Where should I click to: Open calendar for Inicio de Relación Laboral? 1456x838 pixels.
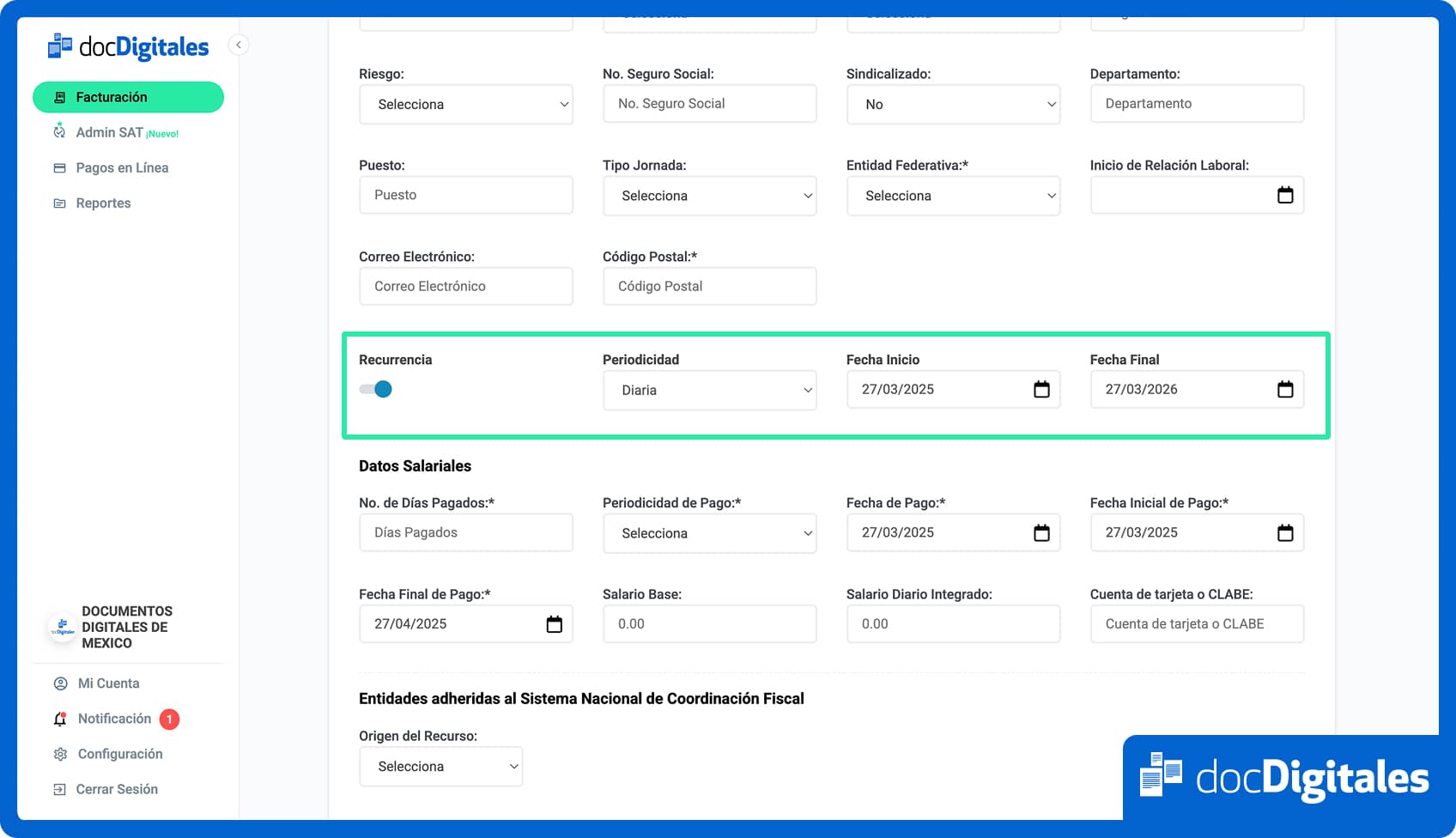(x=1285, y=195)
